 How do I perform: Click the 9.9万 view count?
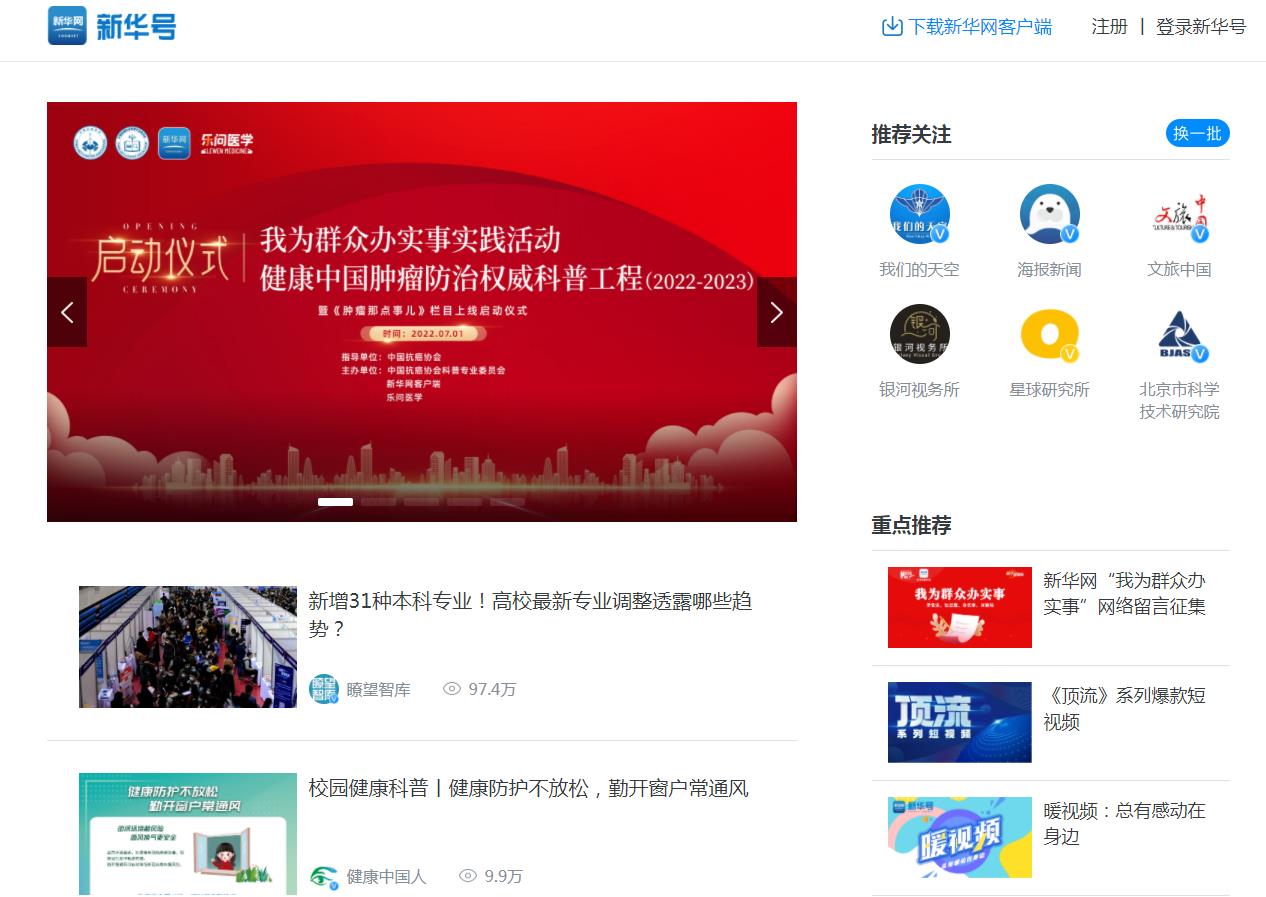click(504, 877)
